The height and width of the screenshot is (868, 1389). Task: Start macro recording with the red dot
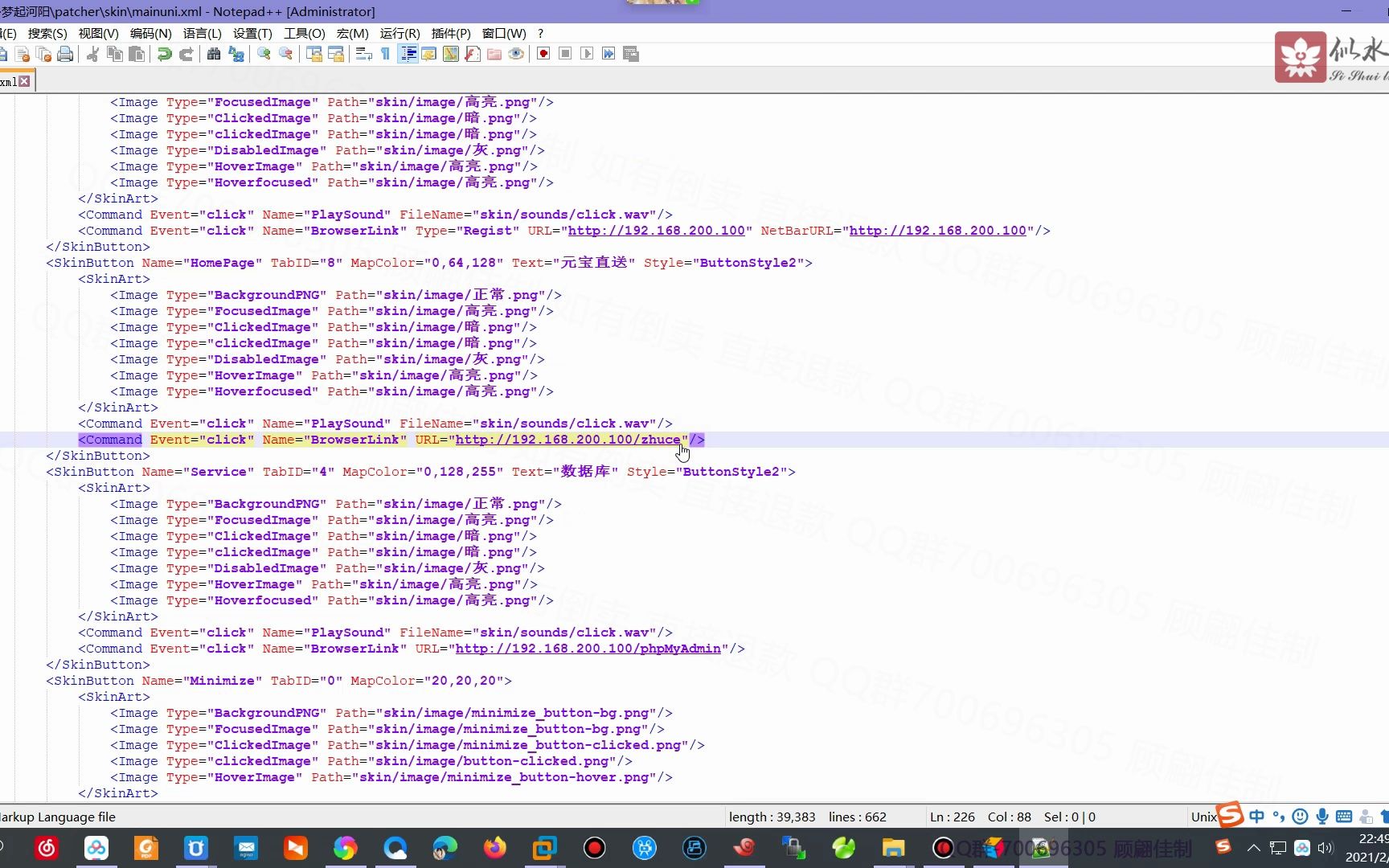pyautogui.click(x=543, y=54)
